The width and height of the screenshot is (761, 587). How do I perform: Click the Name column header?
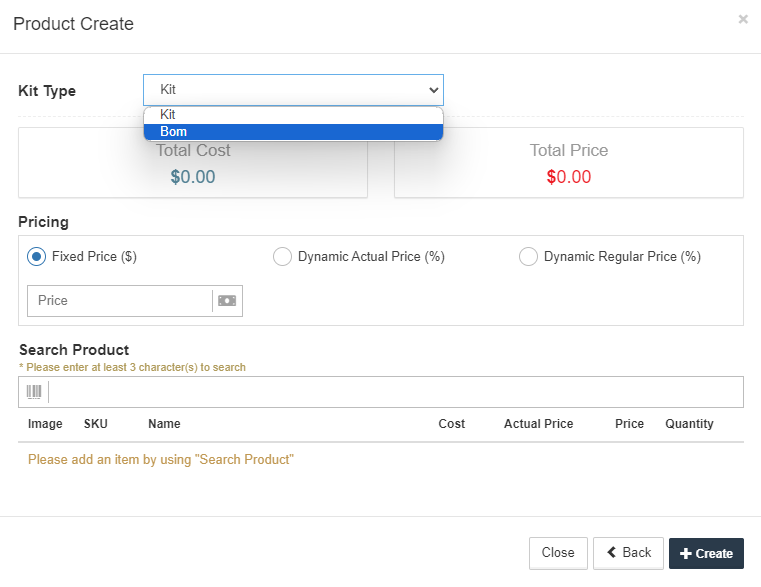tap(164, 424)
